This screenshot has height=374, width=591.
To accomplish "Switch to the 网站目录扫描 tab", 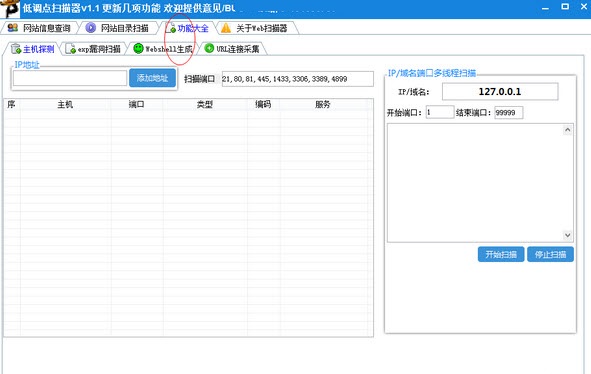I will [x=117, y=28].
